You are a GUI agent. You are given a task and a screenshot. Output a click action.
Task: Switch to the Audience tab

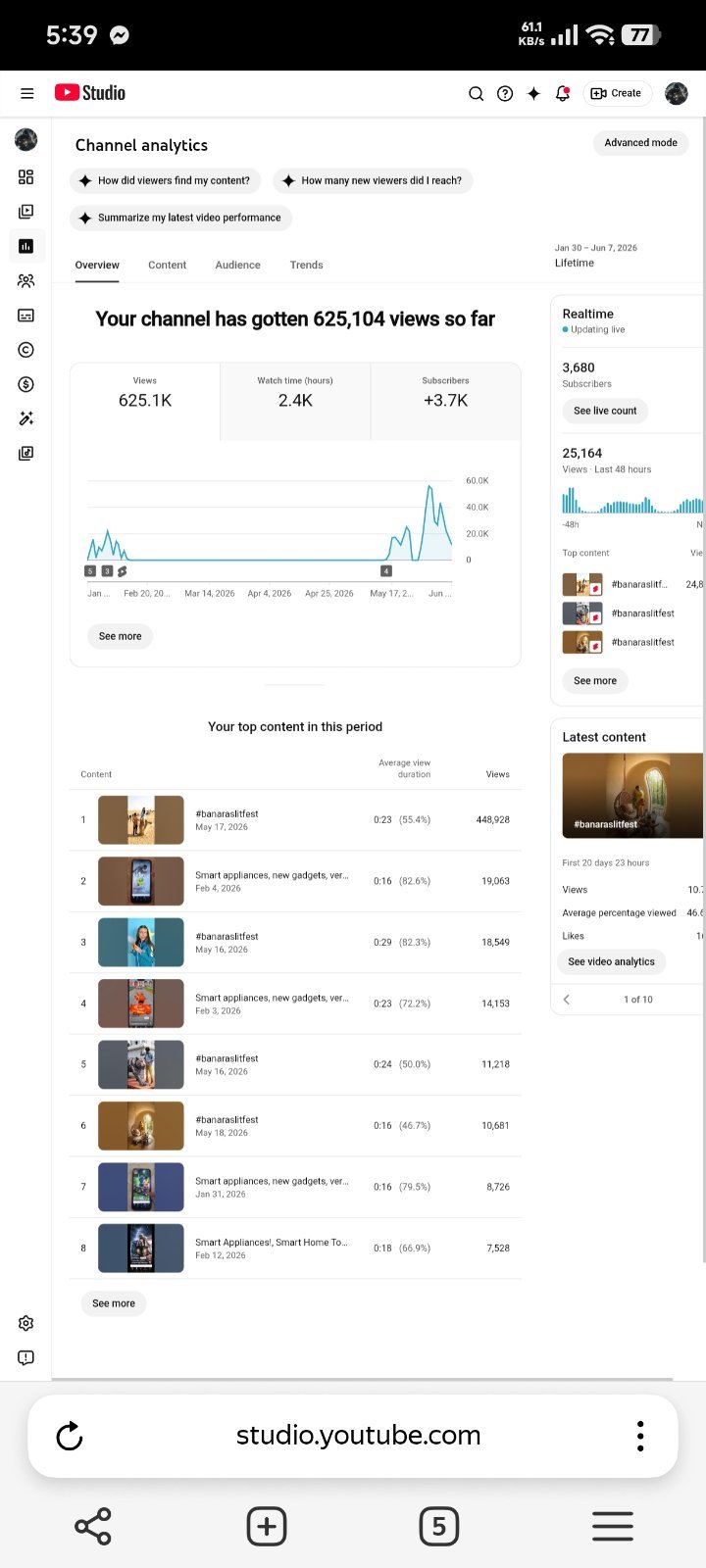[237, 265]
